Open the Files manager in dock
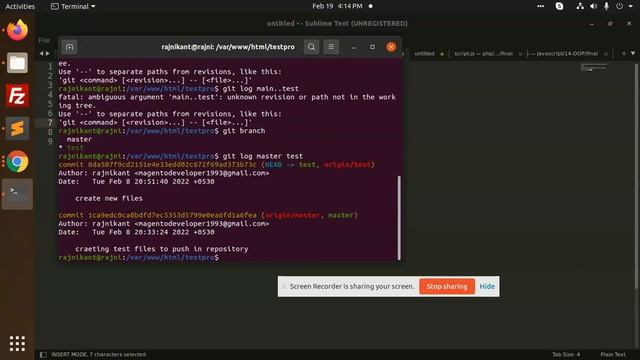The width and height of the screenshot is (640, 360). click(17, 63)
